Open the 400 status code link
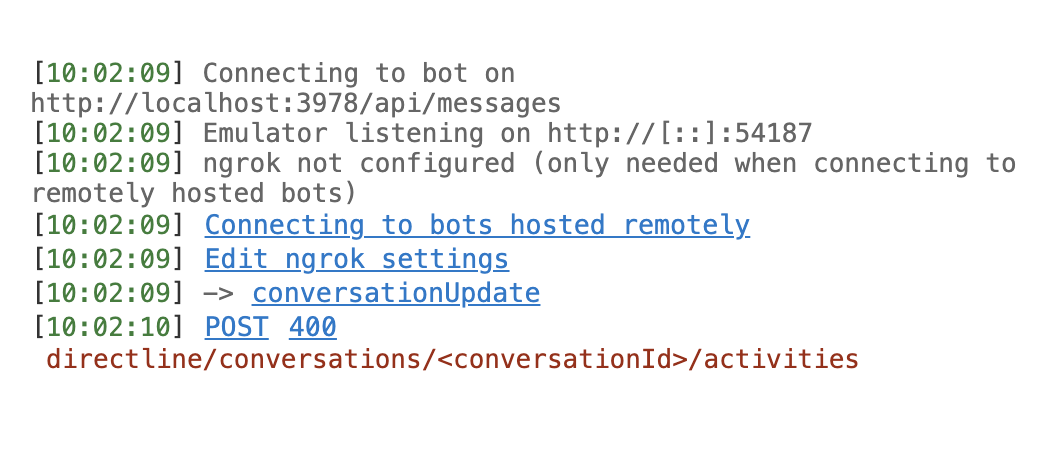1056x454 pixels. coord(312,327)
